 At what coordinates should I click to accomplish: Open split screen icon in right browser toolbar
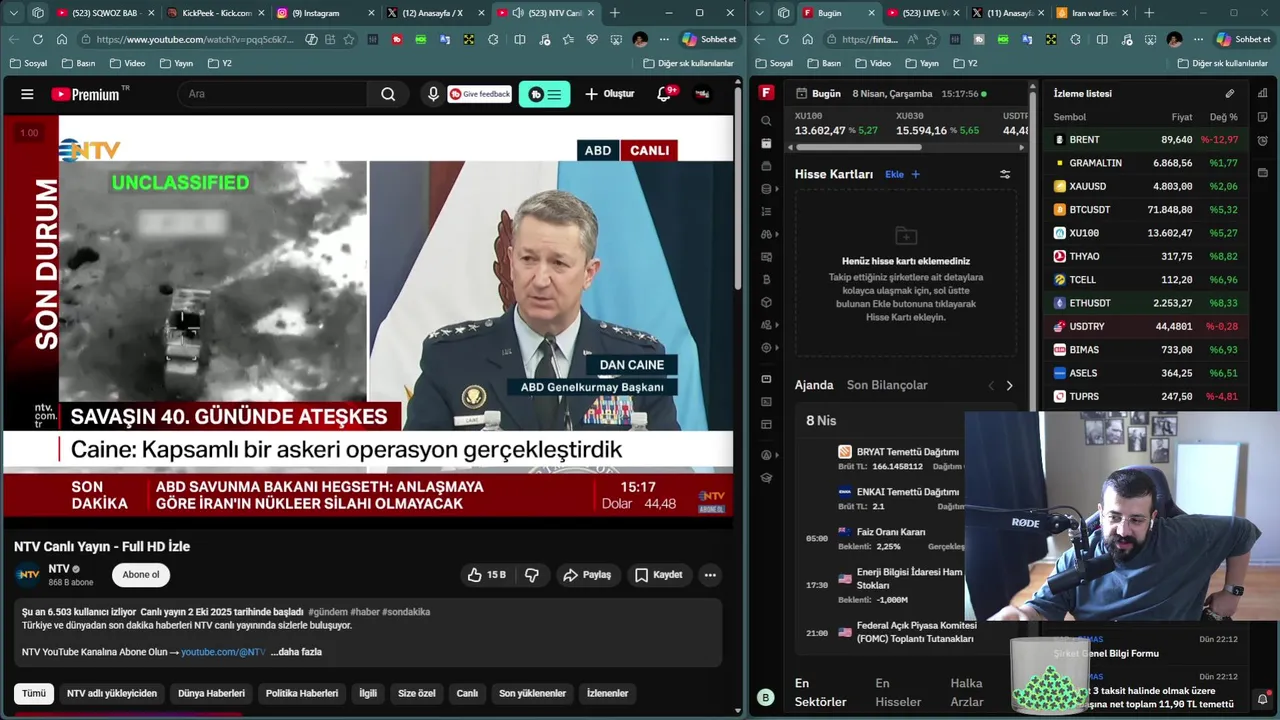1102,39
